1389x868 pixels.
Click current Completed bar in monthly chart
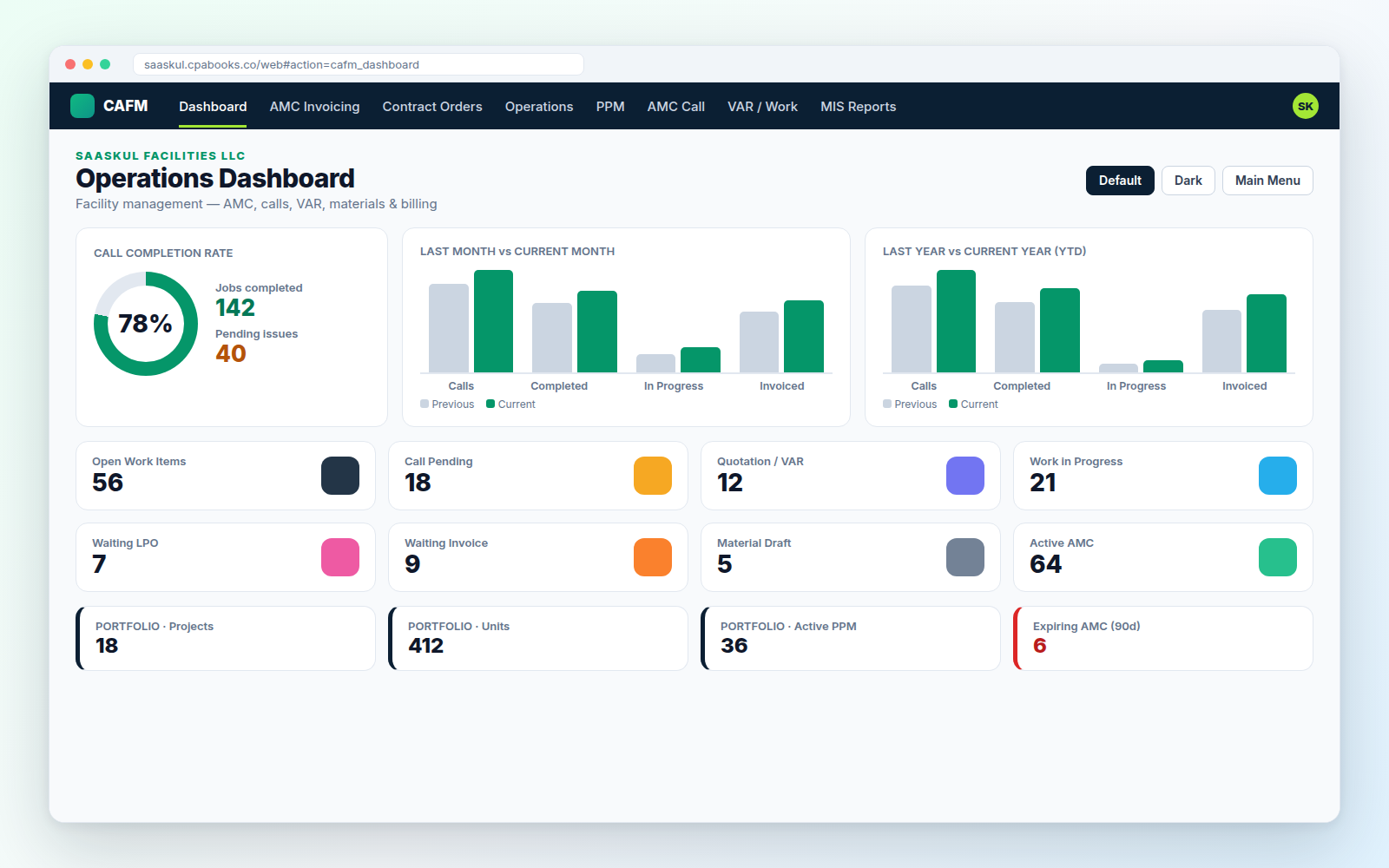coord(597,332)
